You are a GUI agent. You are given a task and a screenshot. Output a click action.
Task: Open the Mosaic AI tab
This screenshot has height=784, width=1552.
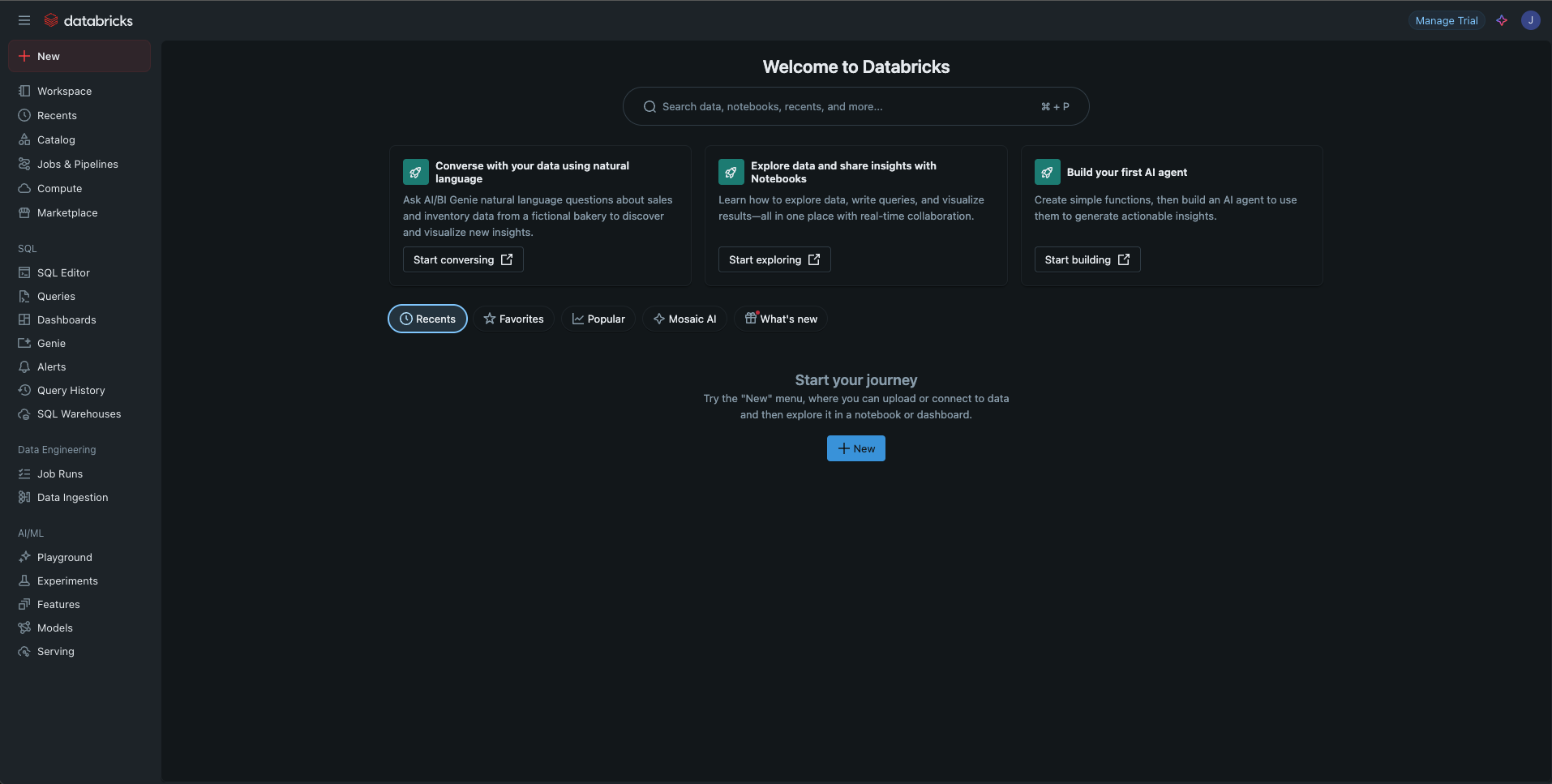click(685, 319)
